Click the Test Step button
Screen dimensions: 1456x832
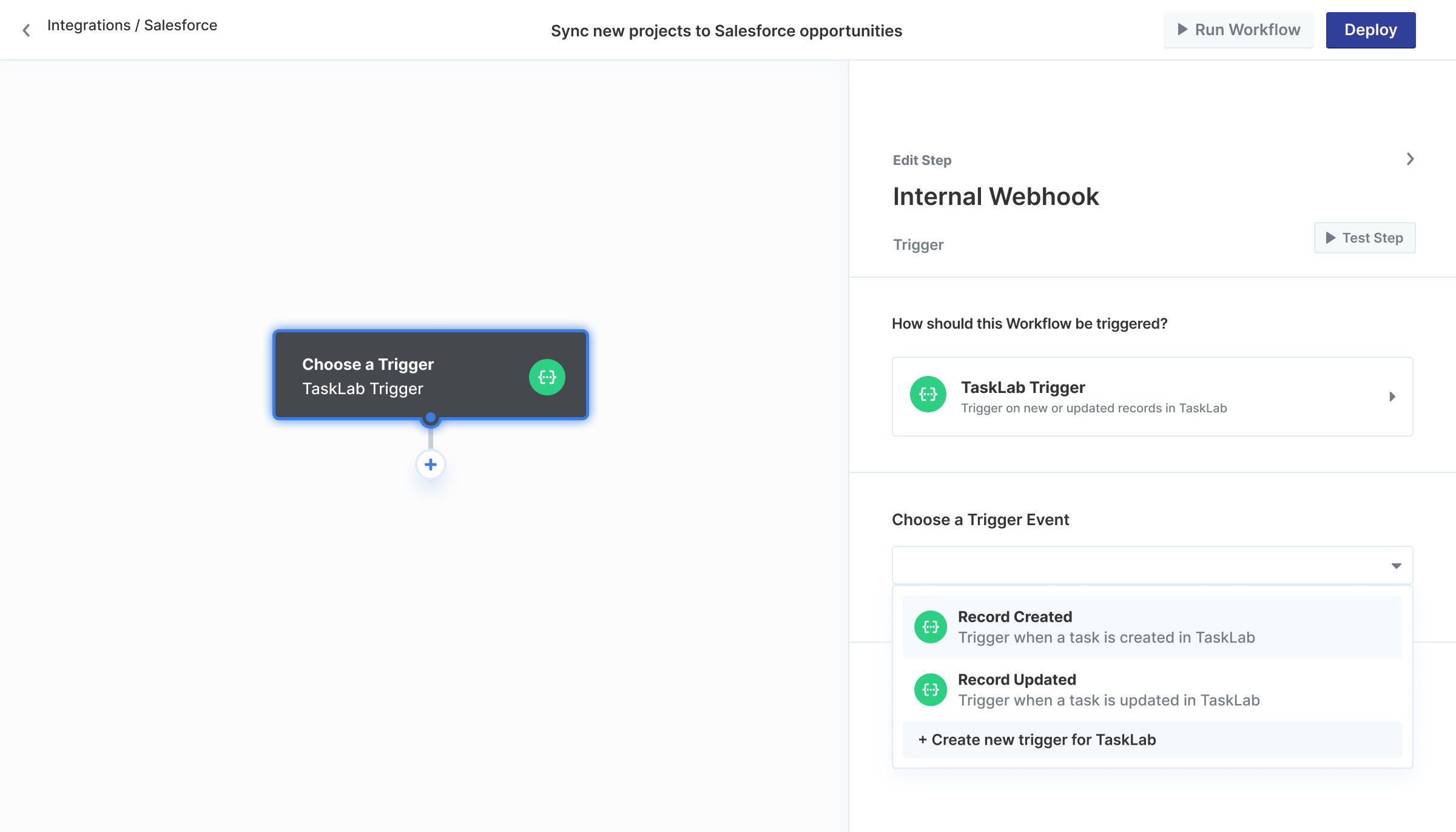(x=1364, y=238)
